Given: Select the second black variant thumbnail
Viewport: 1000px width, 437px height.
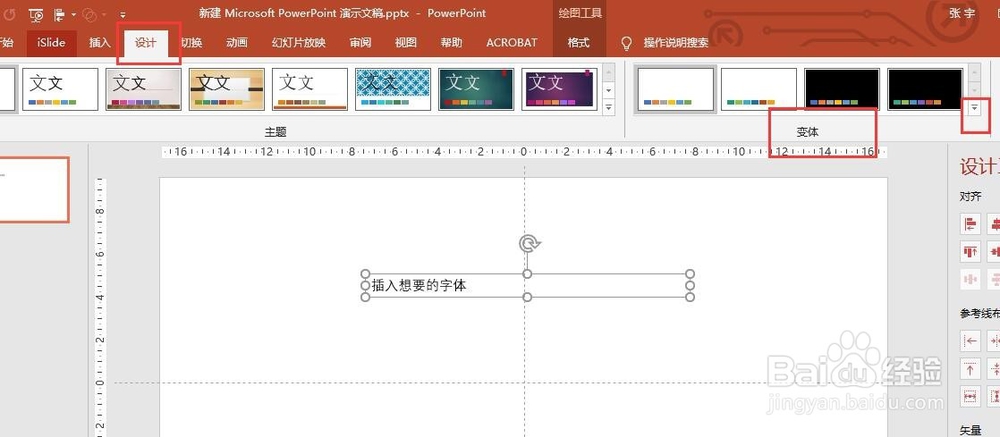Looking at the screenshot, I should 925,89.
